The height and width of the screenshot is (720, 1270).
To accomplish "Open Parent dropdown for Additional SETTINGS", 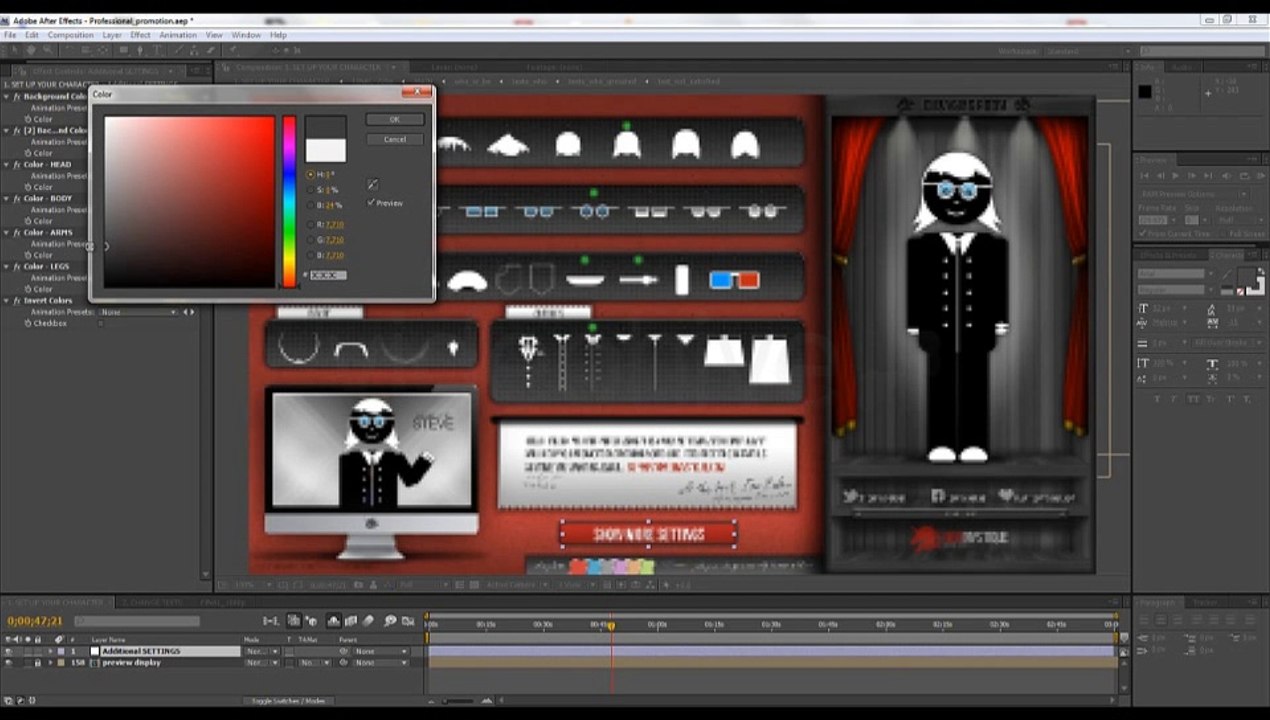I will click(x=381, y=651).
